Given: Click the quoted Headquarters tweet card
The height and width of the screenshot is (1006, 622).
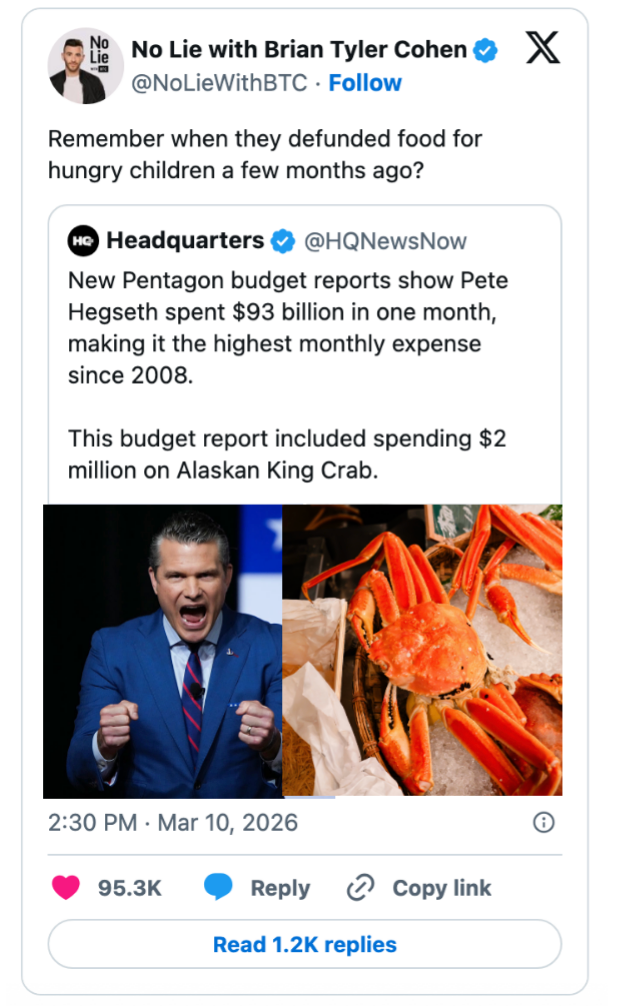Looking at the screenshot, I should click(311, 370).
